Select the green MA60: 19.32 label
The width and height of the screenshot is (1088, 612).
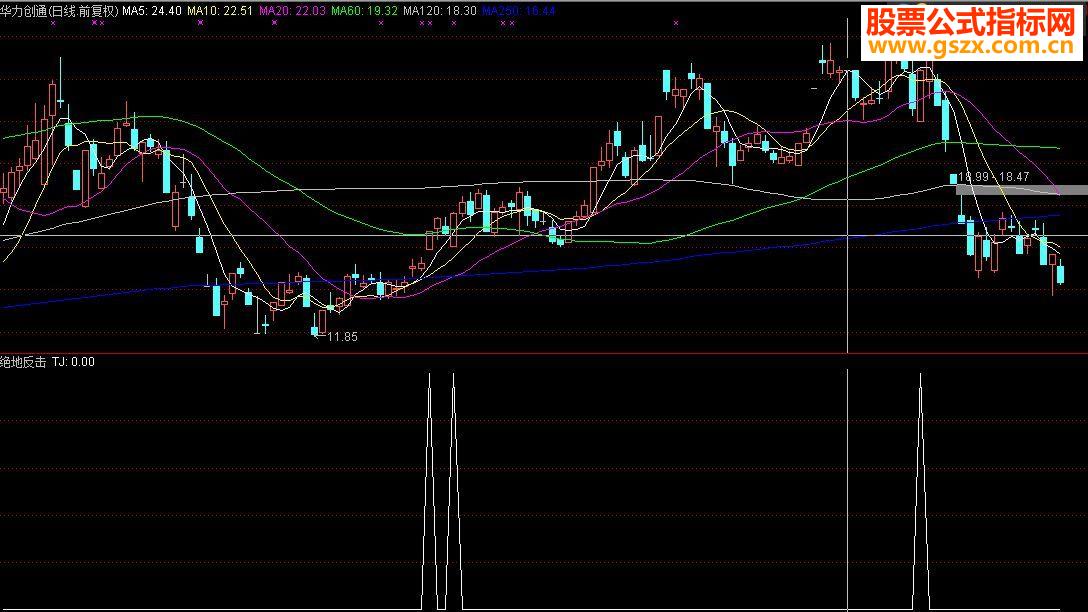pos(364,11)
